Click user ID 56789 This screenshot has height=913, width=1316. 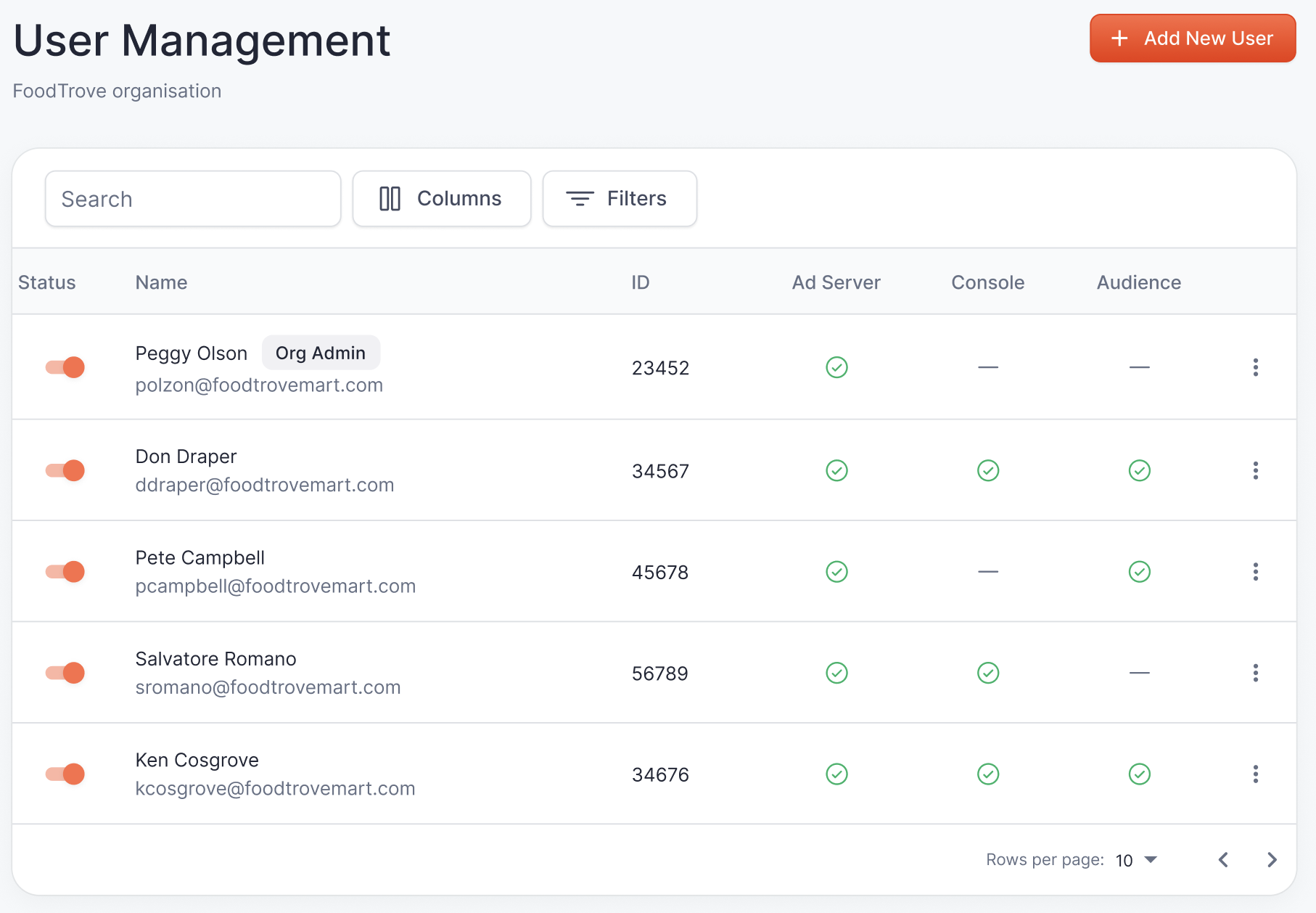(660, 674)
